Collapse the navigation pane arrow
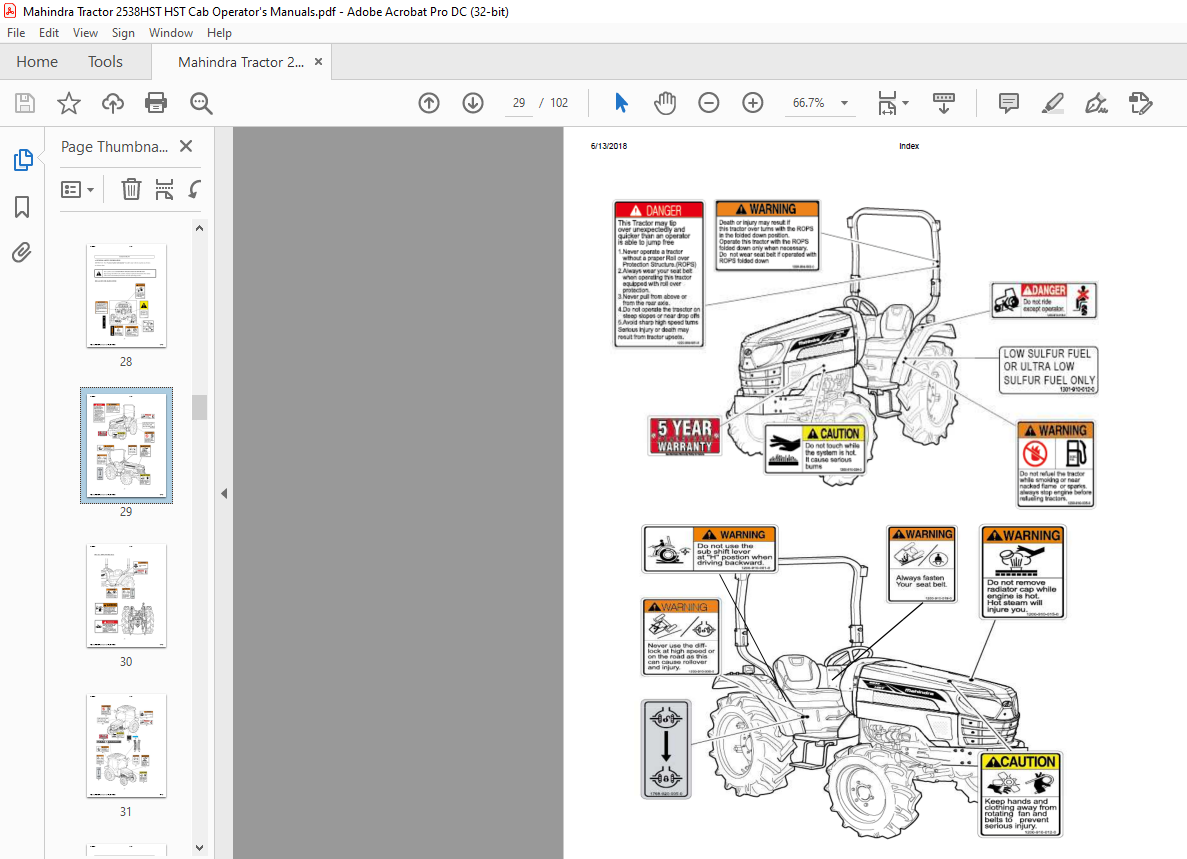Screen dimensions: 1187x859 (x=224, y=493)
